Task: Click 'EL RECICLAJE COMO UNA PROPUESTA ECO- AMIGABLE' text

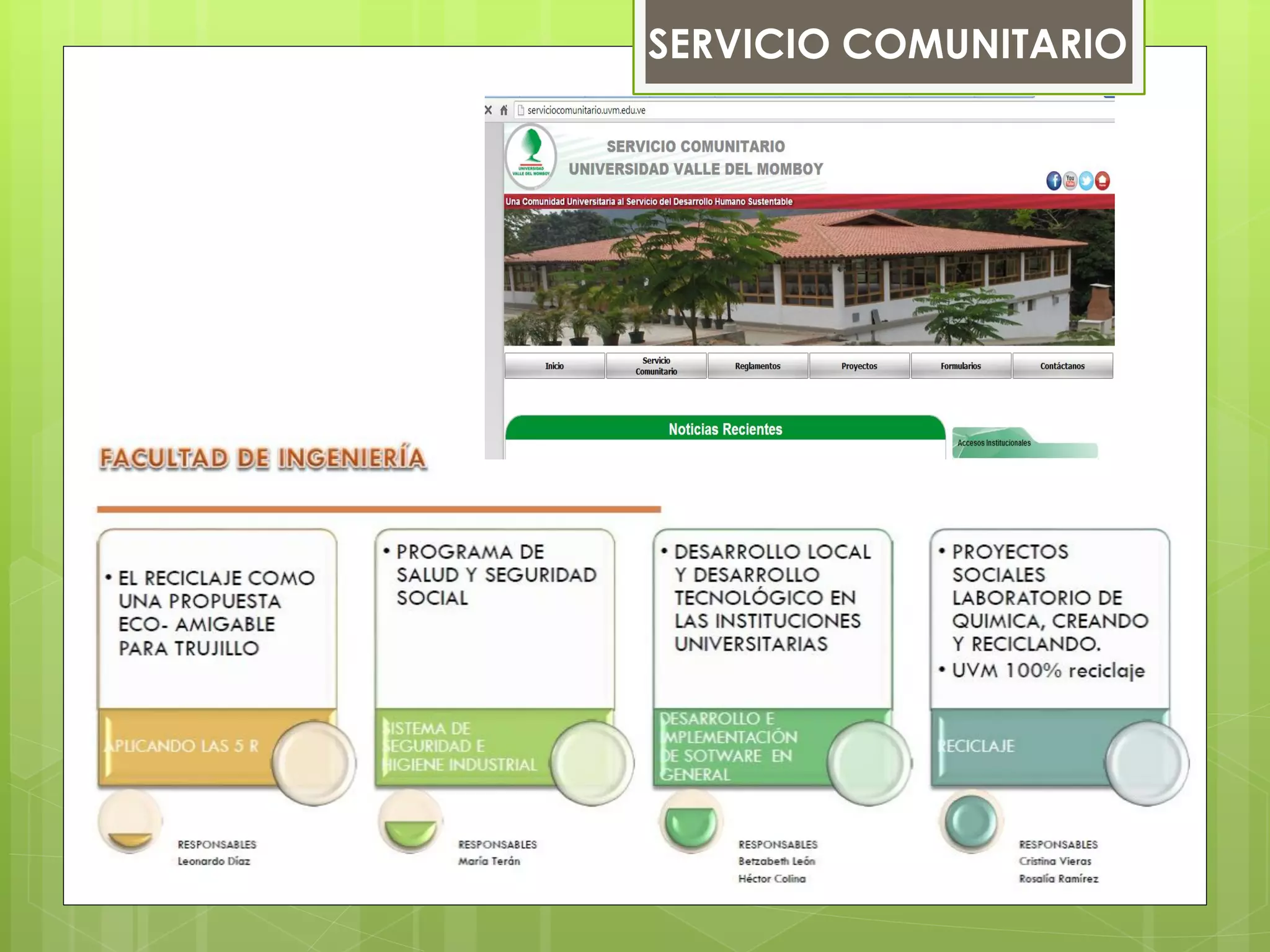Action: coord(216,612)
